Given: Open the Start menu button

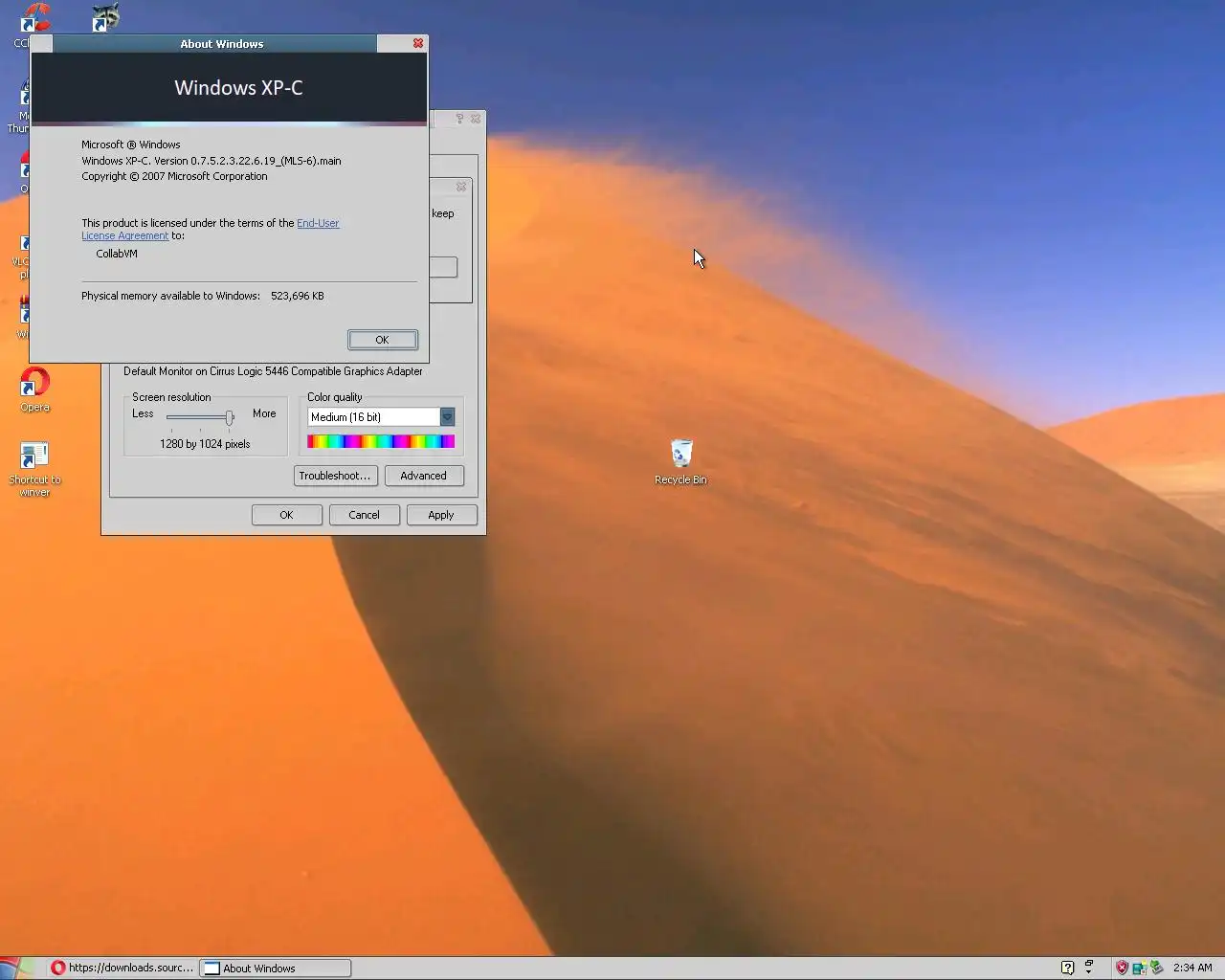Looking at the screenshot, I should [x=16, y=968].
